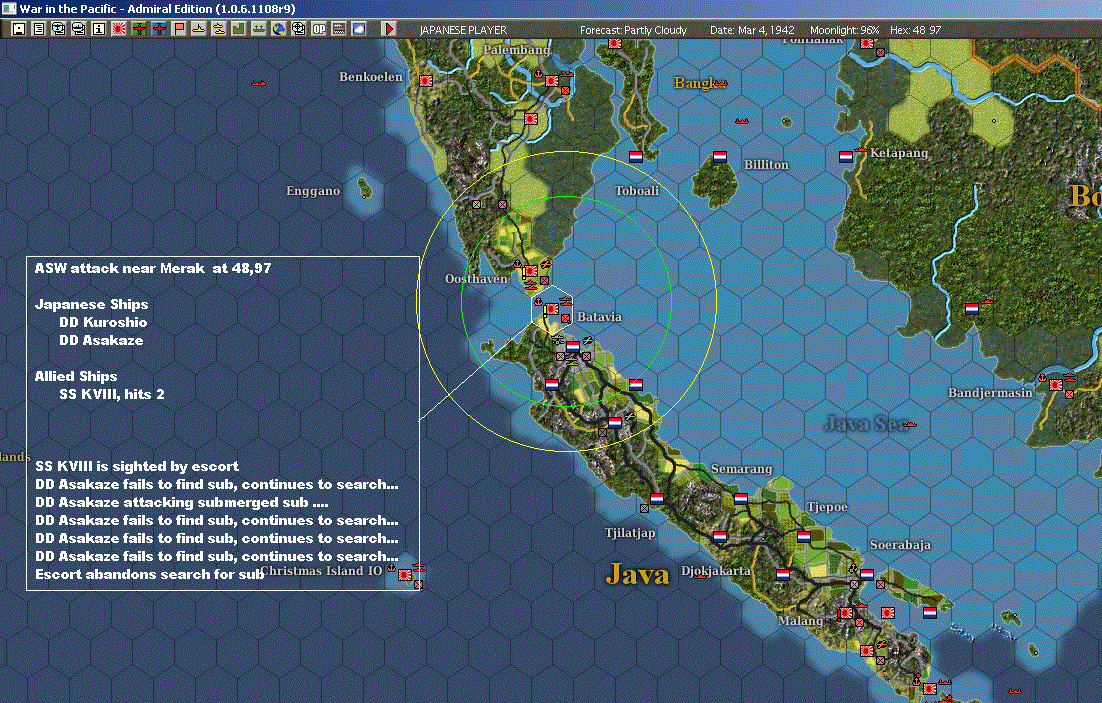Click the 'DD Asakaze' ship entry
The height and width of the screenshot is (703, 1102).
pyautogui.click(x=101, y=340)
